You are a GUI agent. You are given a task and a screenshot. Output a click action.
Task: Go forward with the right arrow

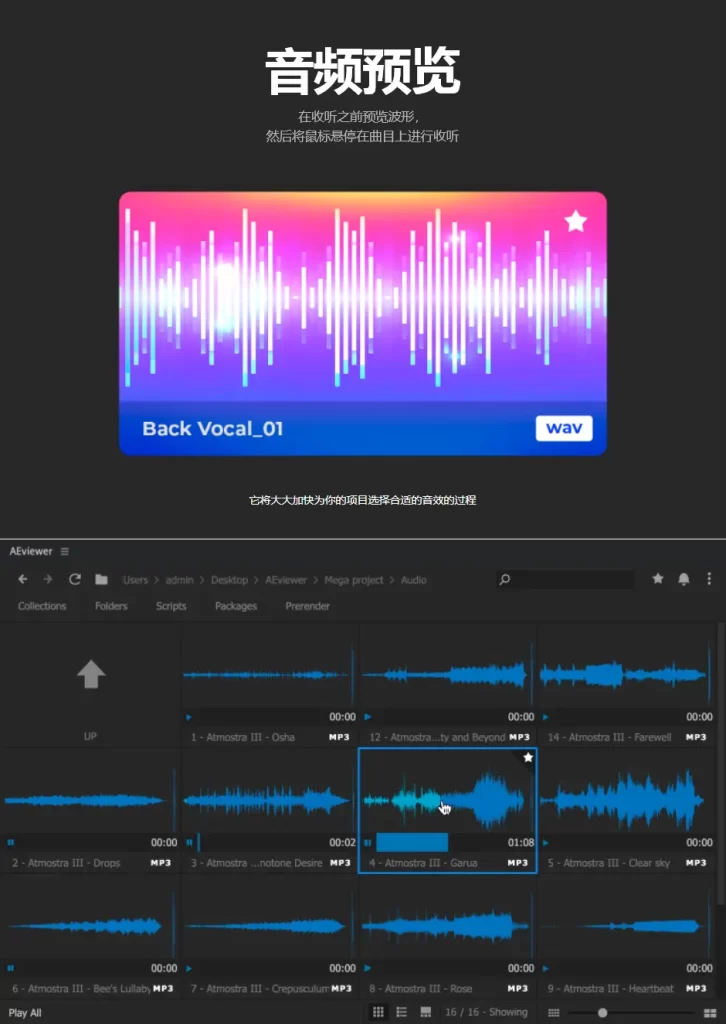48,579
